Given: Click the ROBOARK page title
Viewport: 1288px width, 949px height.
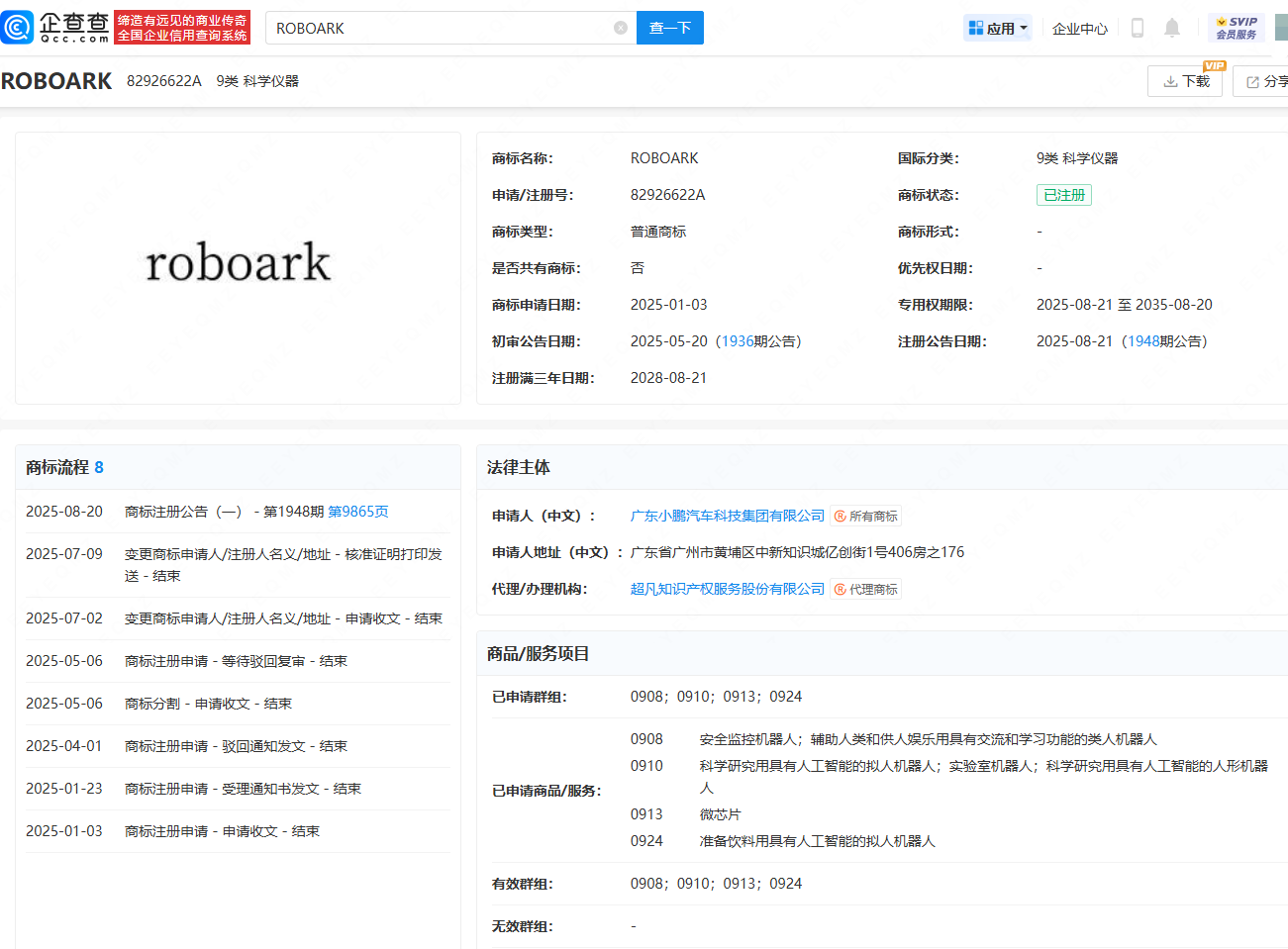Looking at the screenshot, I should click(x=56, y=81).
